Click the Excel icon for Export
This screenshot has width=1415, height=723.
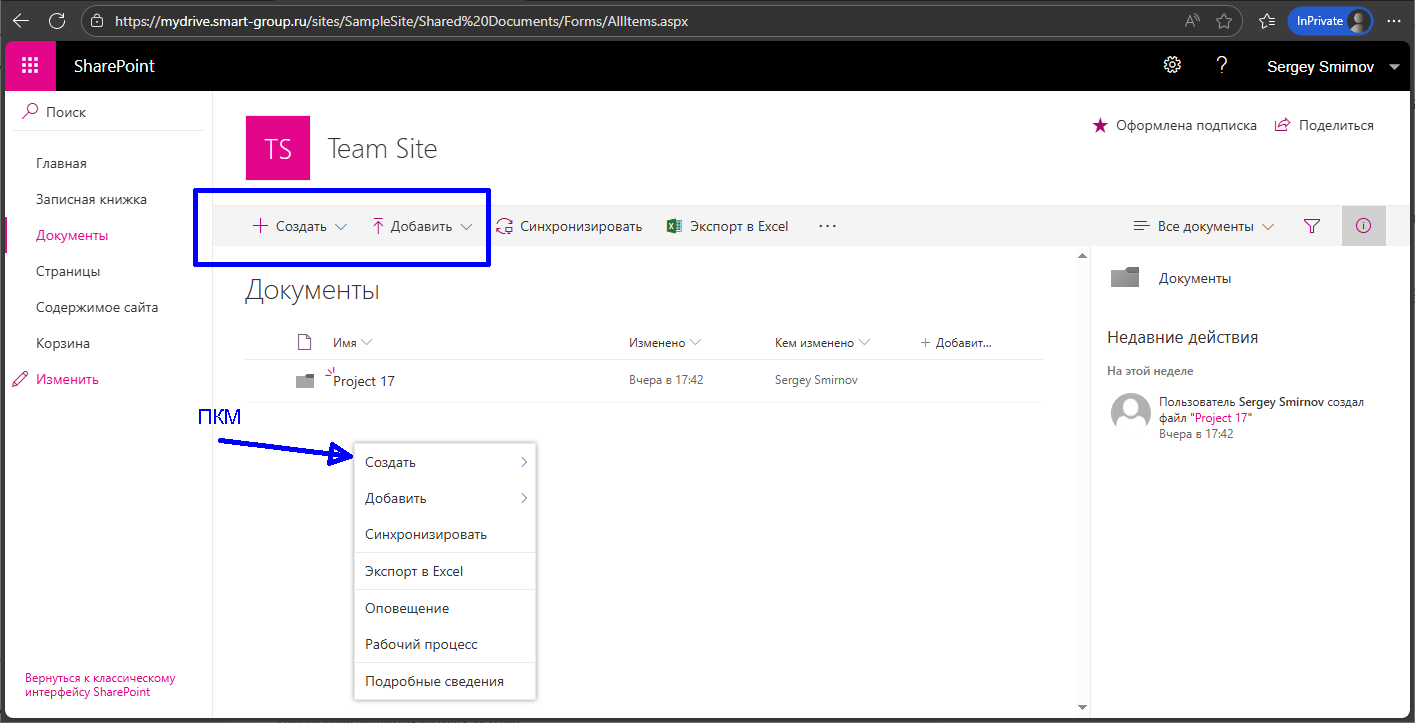coord(675,227)
